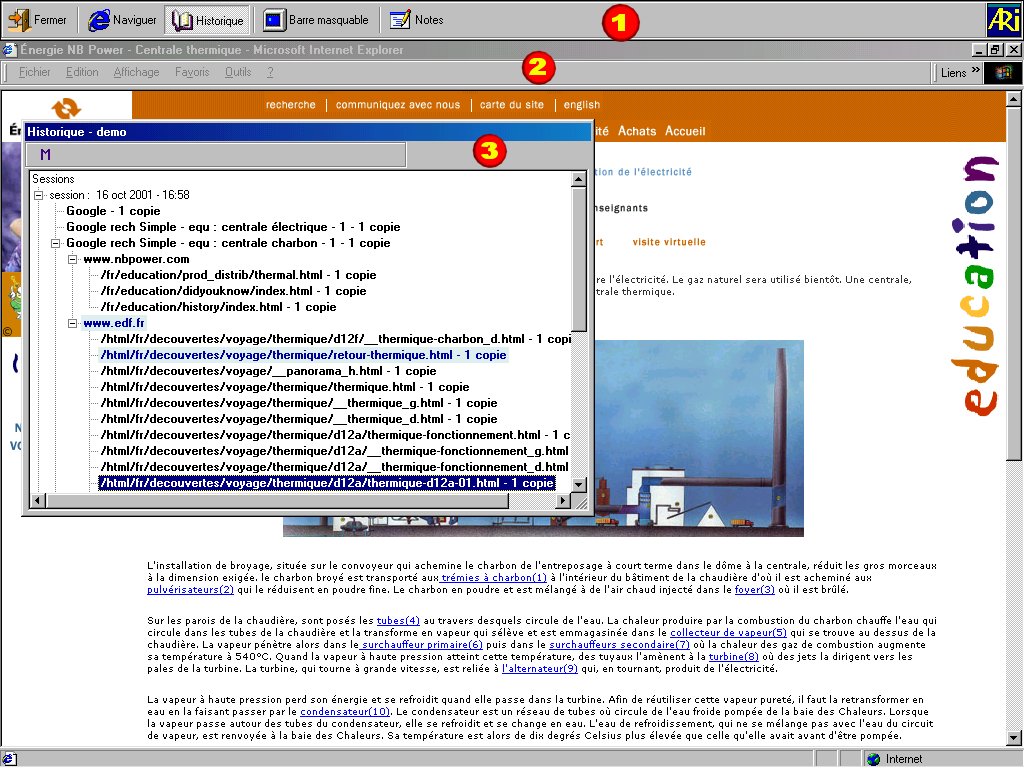Select the thermique/thermique.html history entry

pyautogui.click(x=285, y=387)
